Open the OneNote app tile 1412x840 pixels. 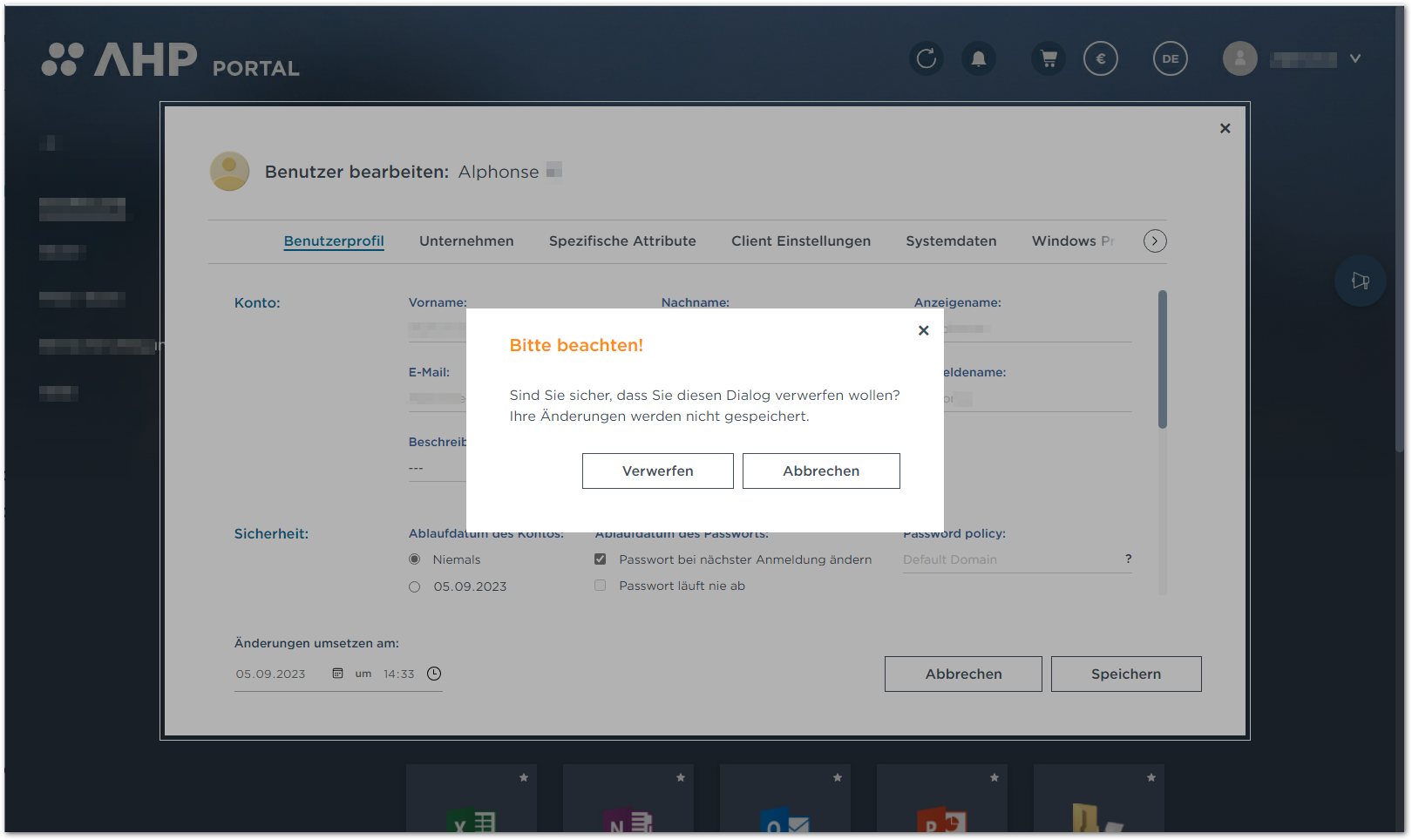(628, 799)
